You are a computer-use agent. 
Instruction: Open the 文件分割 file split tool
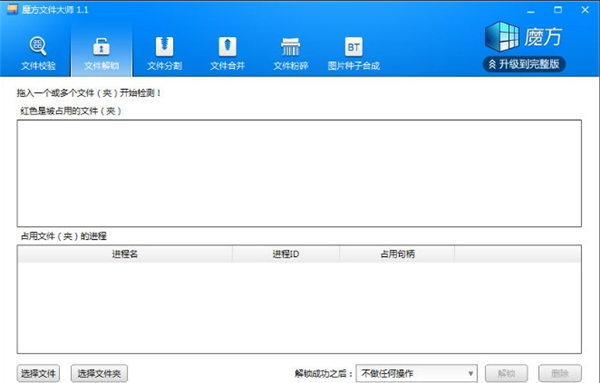pyautogui.click(x=165, y=53)
